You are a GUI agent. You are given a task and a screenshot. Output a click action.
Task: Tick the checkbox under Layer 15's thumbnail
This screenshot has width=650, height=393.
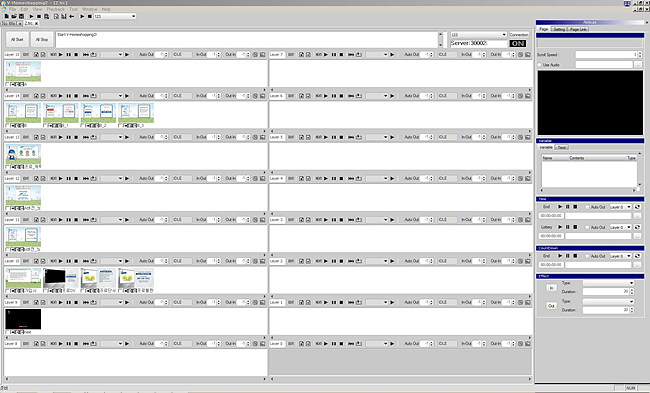(x=7, y=84)
